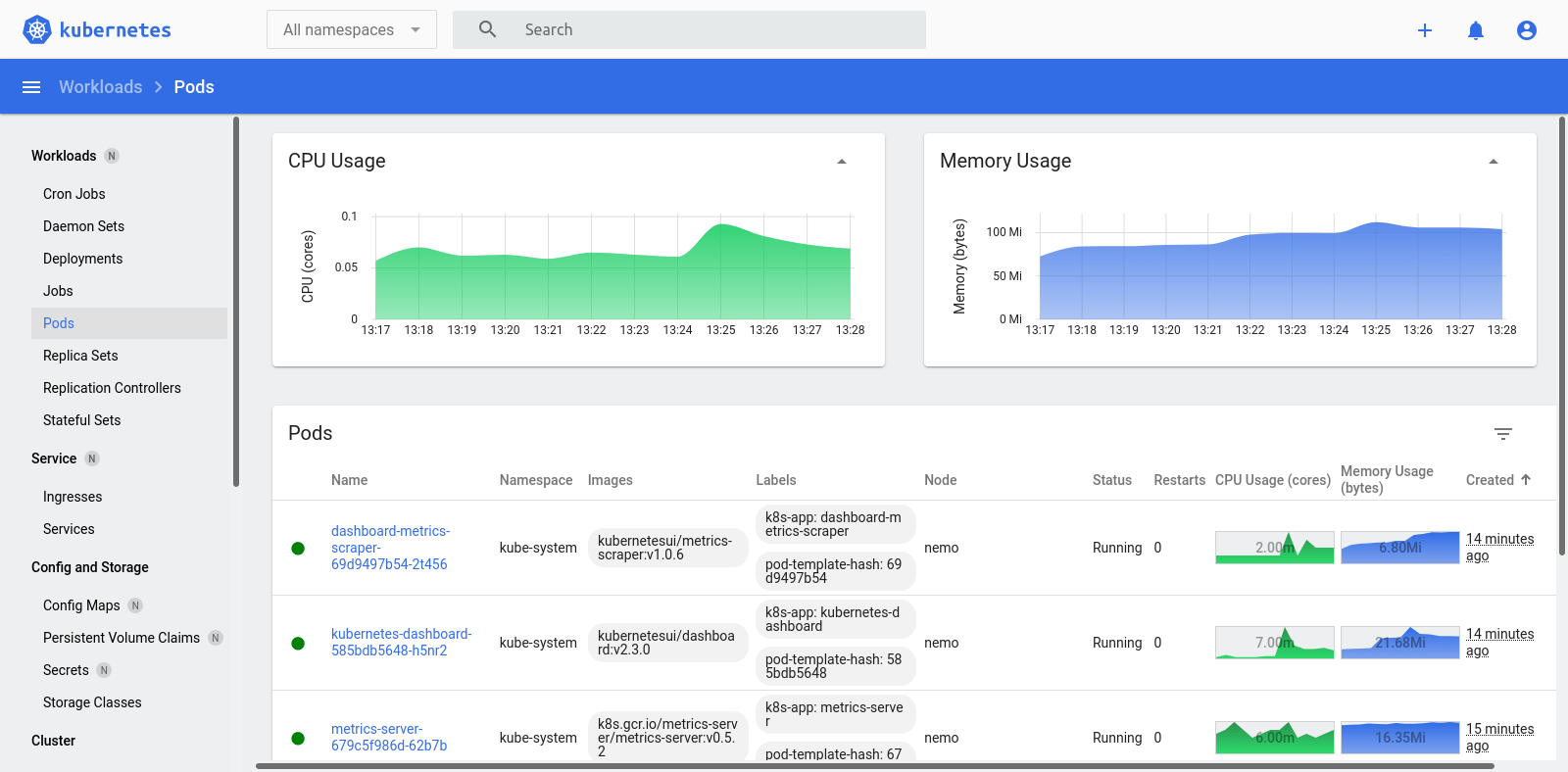This screenshot has width=1568, height=772.
Task: Open the user account icon
Action: pyautogui.click(x=1527, y=30)
